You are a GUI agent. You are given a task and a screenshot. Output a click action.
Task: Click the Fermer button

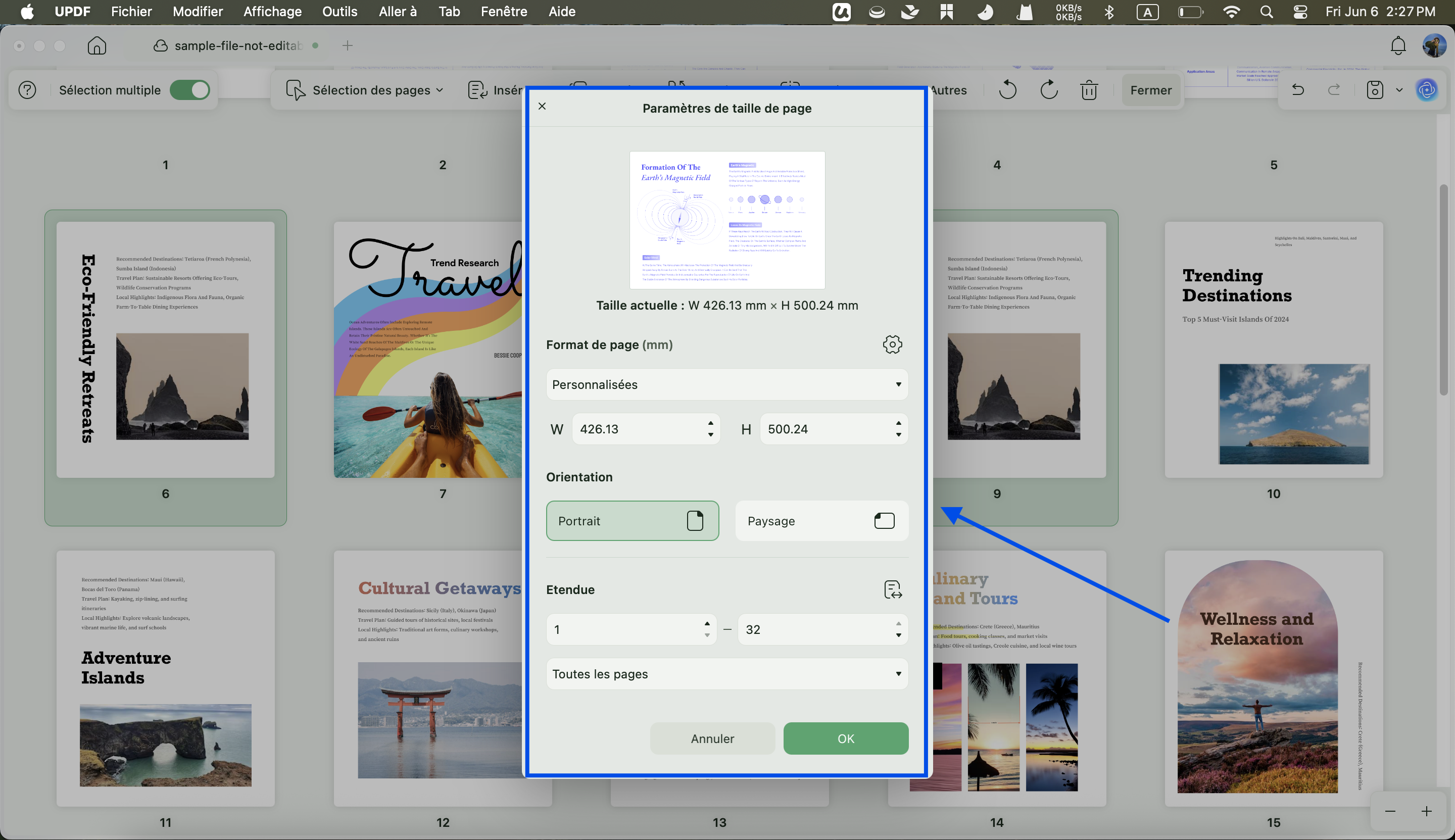[1151, 90]
